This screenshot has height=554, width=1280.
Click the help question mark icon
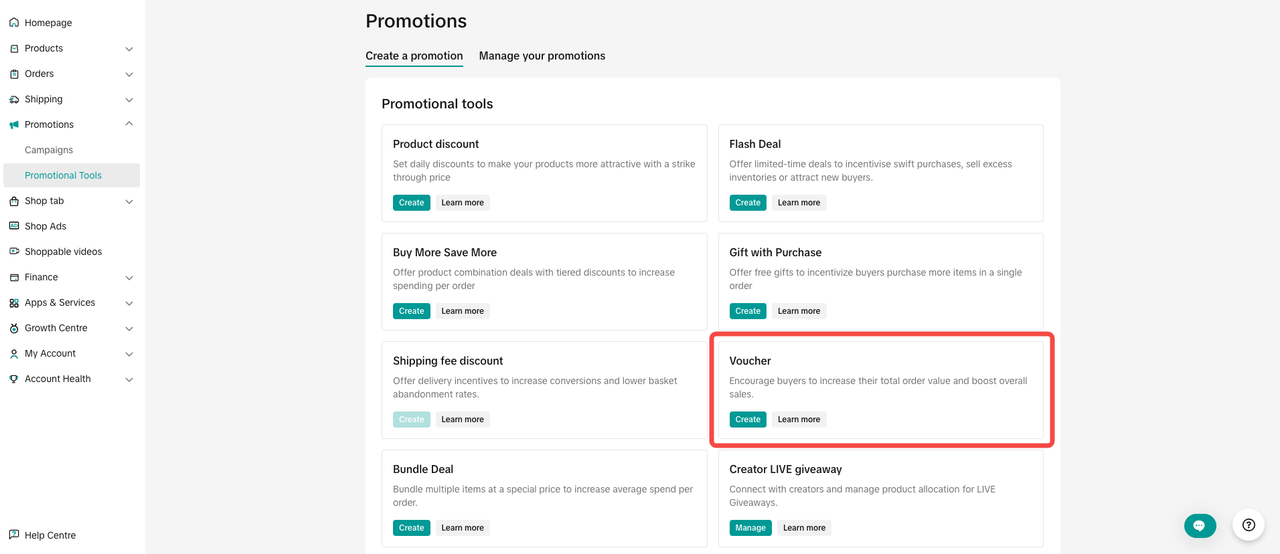1248,525
